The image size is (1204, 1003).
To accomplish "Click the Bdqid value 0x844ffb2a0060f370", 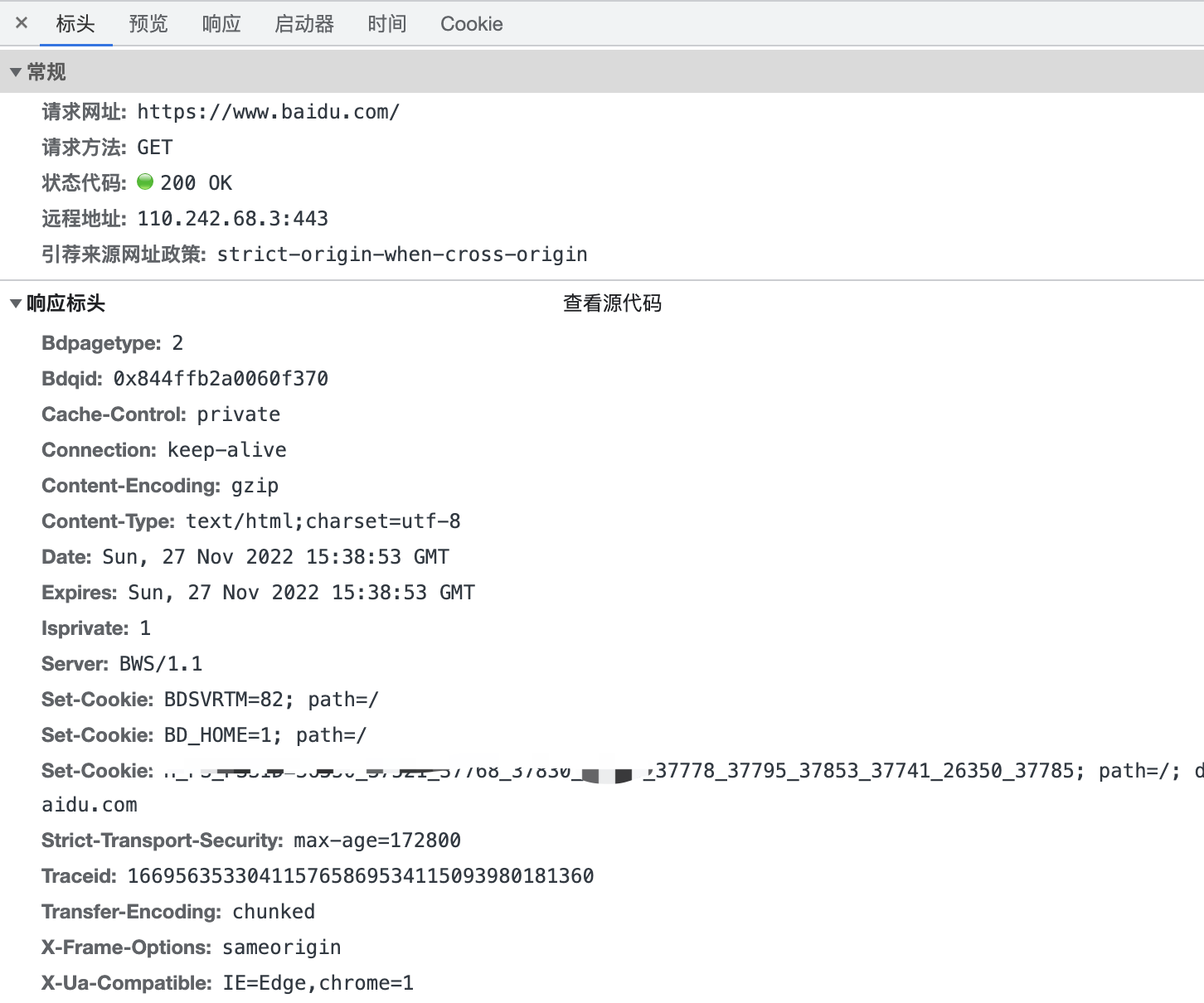I will click(x=221, y=379).
